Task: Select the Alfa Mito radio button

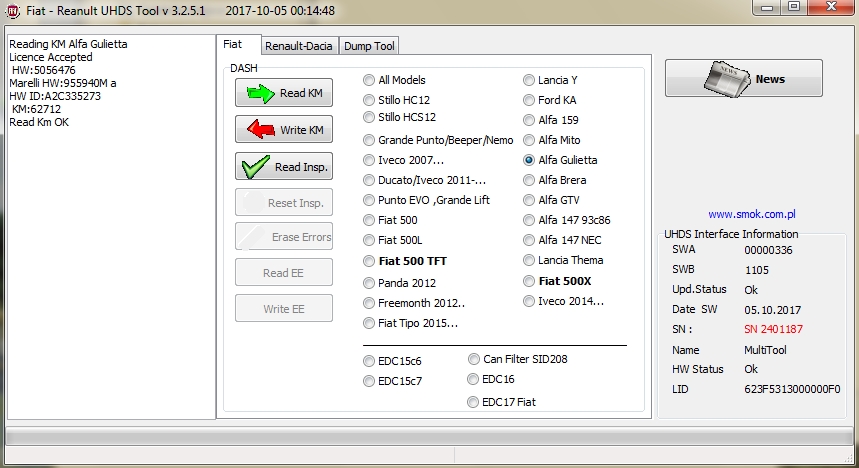Action: click(529, 140)
